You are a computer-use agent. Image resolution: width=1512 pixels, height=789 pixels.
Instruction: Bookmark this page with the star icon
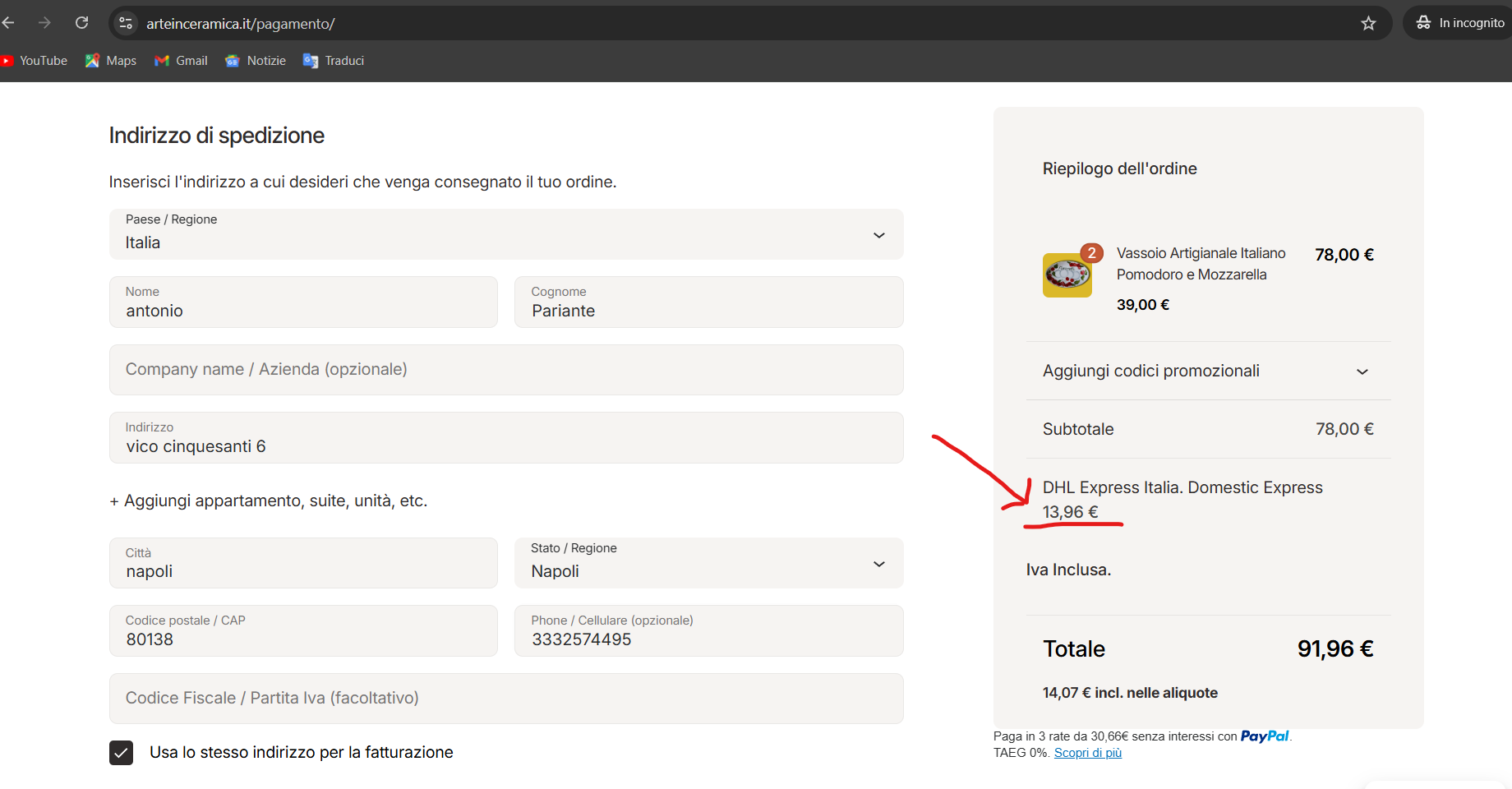click(x=1368, y=23)
